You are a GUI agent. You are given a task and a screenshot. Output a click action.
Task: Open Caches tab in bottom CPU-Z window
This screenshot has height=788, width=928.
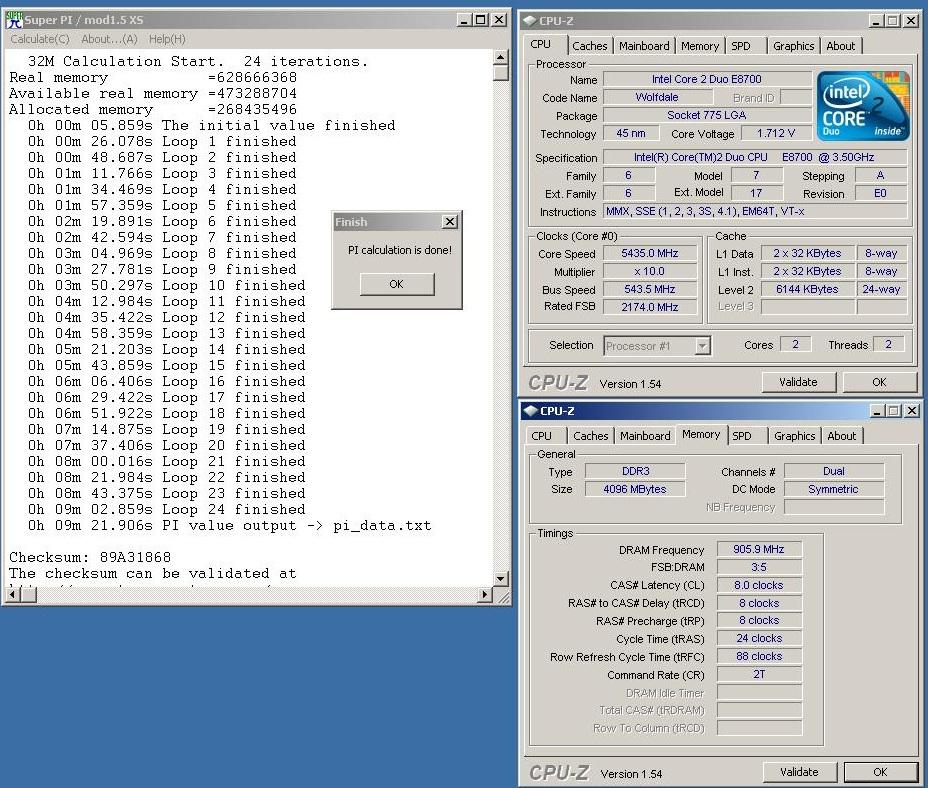591,436
